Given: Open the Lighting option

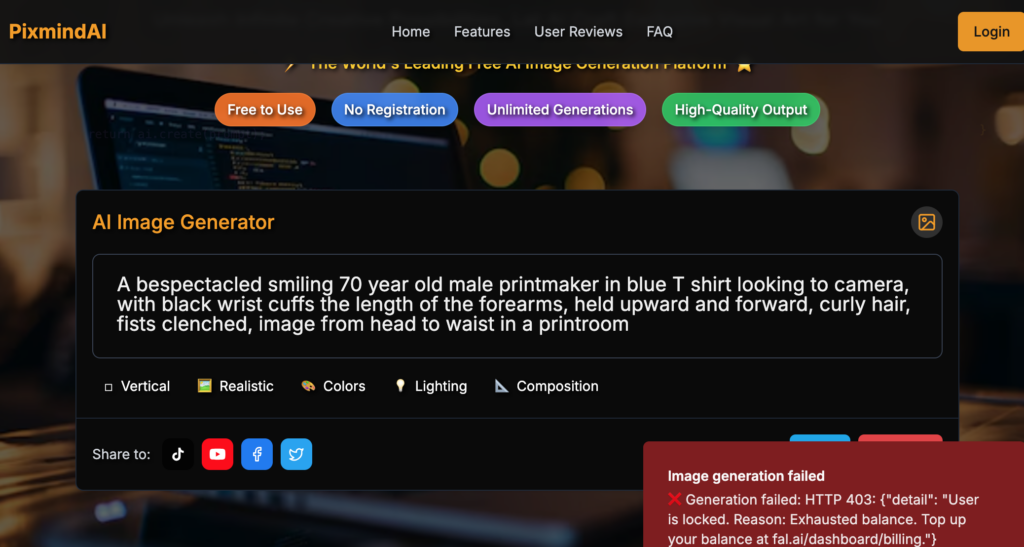Looking at the screenshot, I should click(431, 386).
